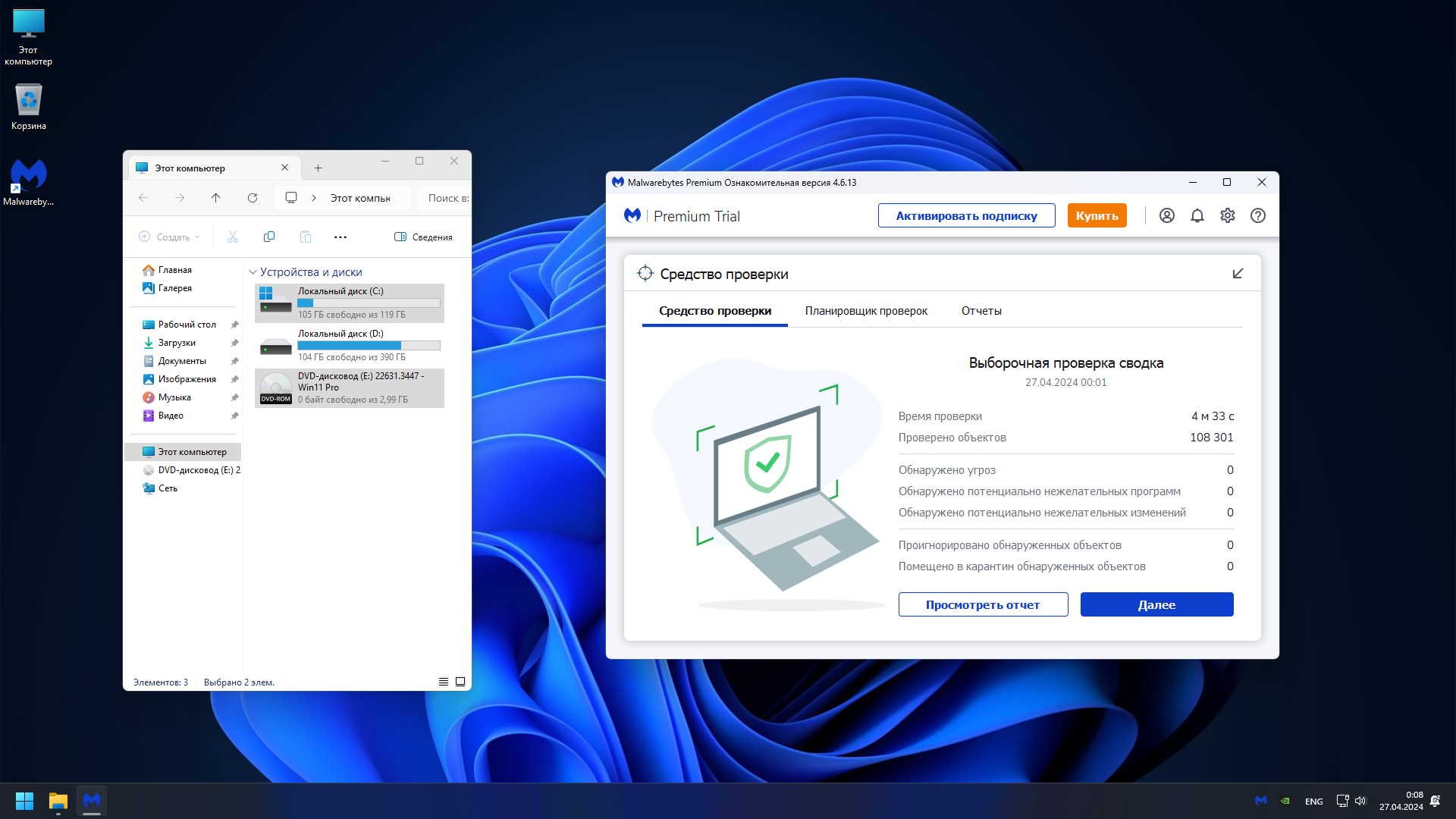Click the refresh icon in Explorer
Viewport: 1456px width, 819px height.
pos(253,198)
